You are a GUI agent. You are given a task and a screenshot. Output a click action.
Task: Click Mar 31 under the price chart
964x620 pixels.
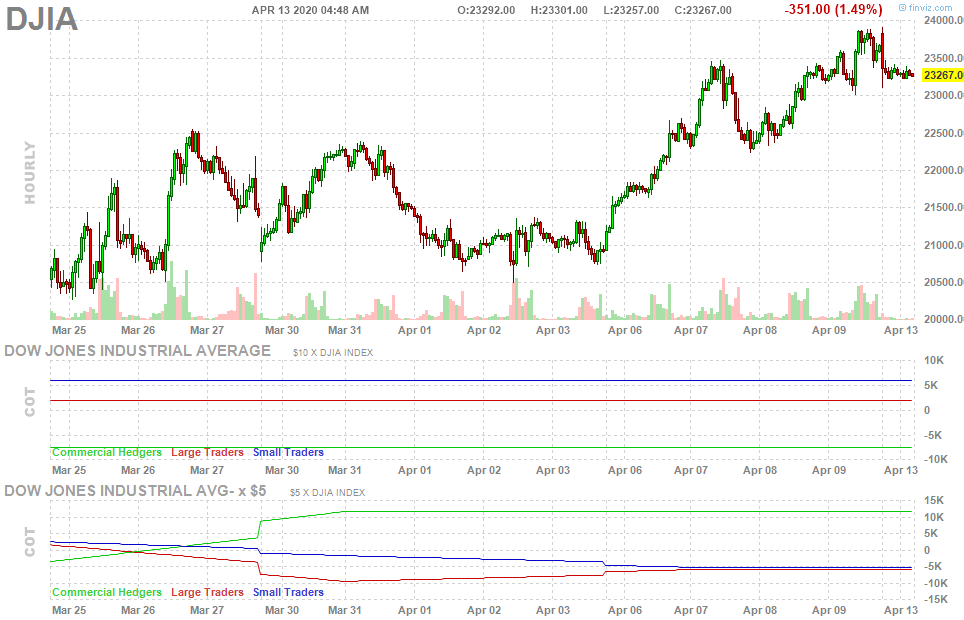[x=345, y=330]
